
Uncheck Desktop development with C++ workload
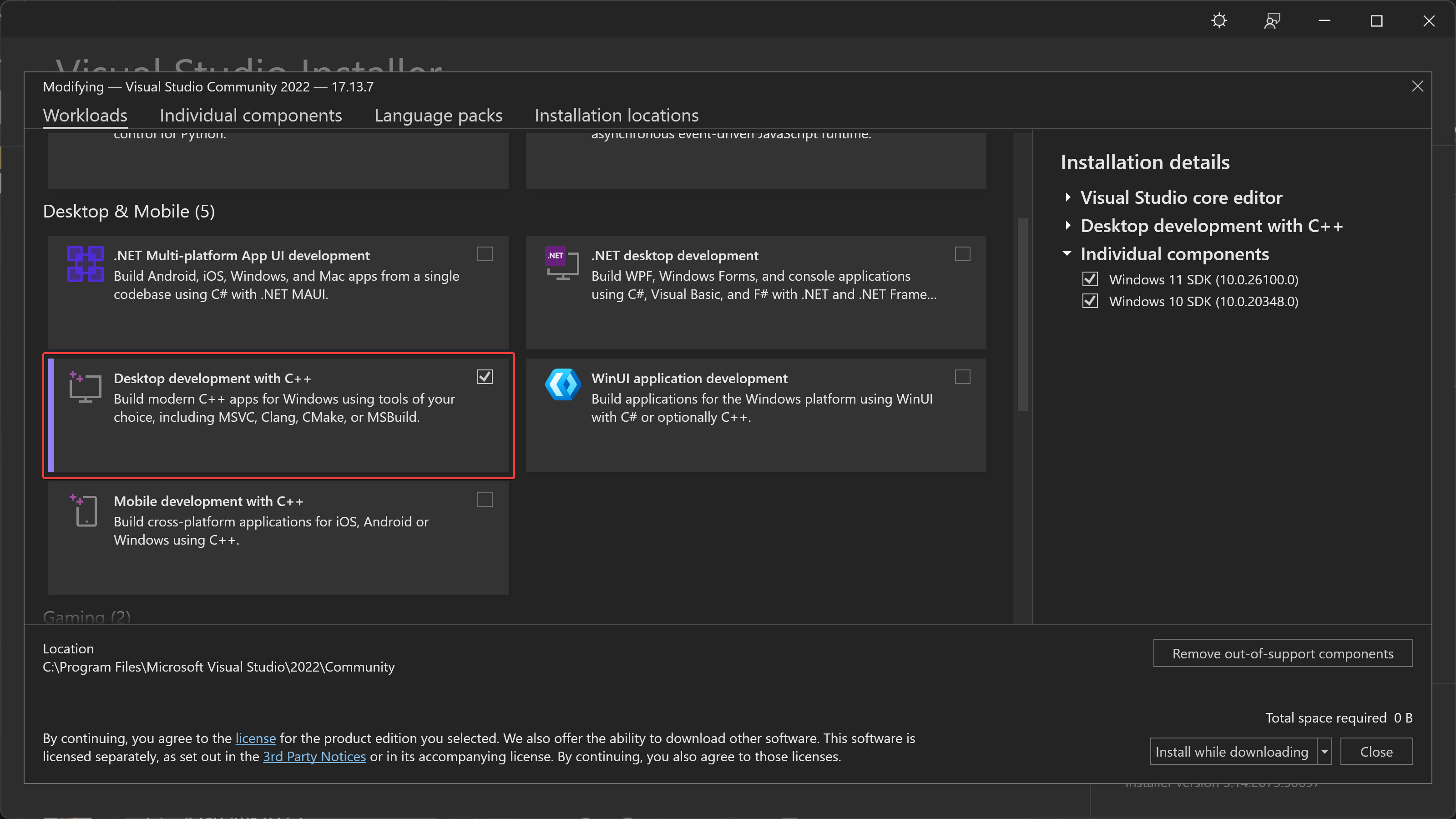pyautogui.click(x=485, y=377)
